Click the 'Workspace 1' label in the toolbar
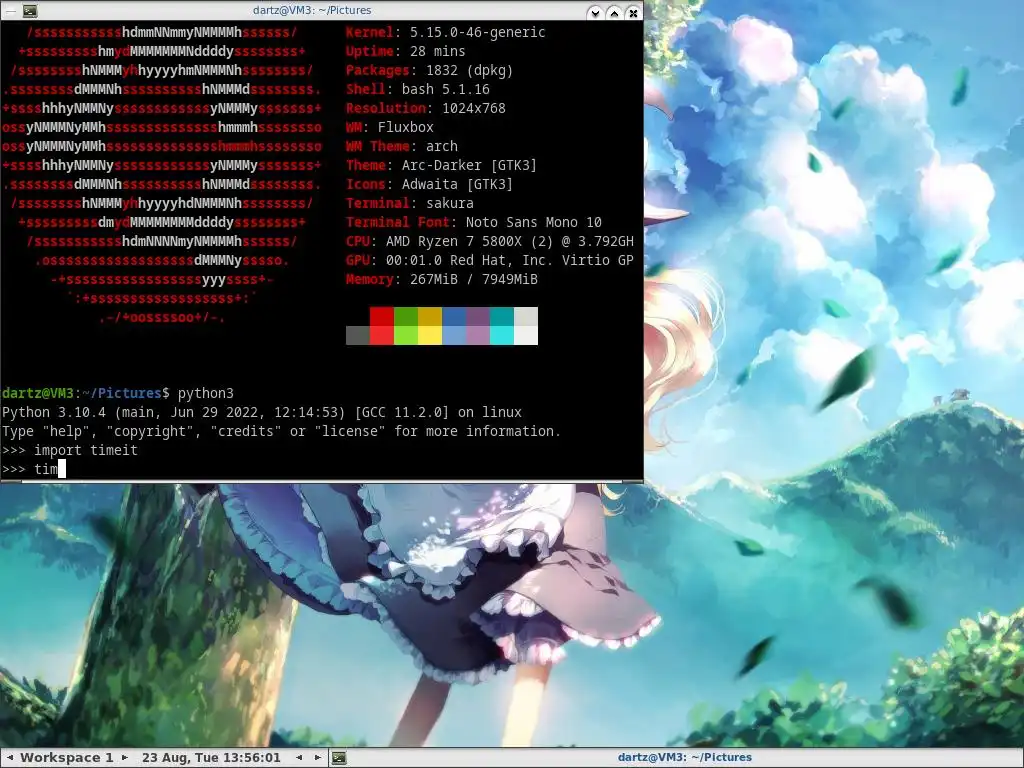The width and height of the screenshot is (1024, 768). [x=67, y=758]
